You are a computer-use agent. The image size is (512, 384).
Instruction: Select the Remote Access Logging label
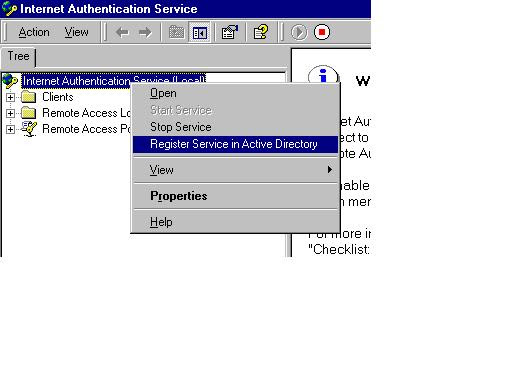[x=86, y=113]
